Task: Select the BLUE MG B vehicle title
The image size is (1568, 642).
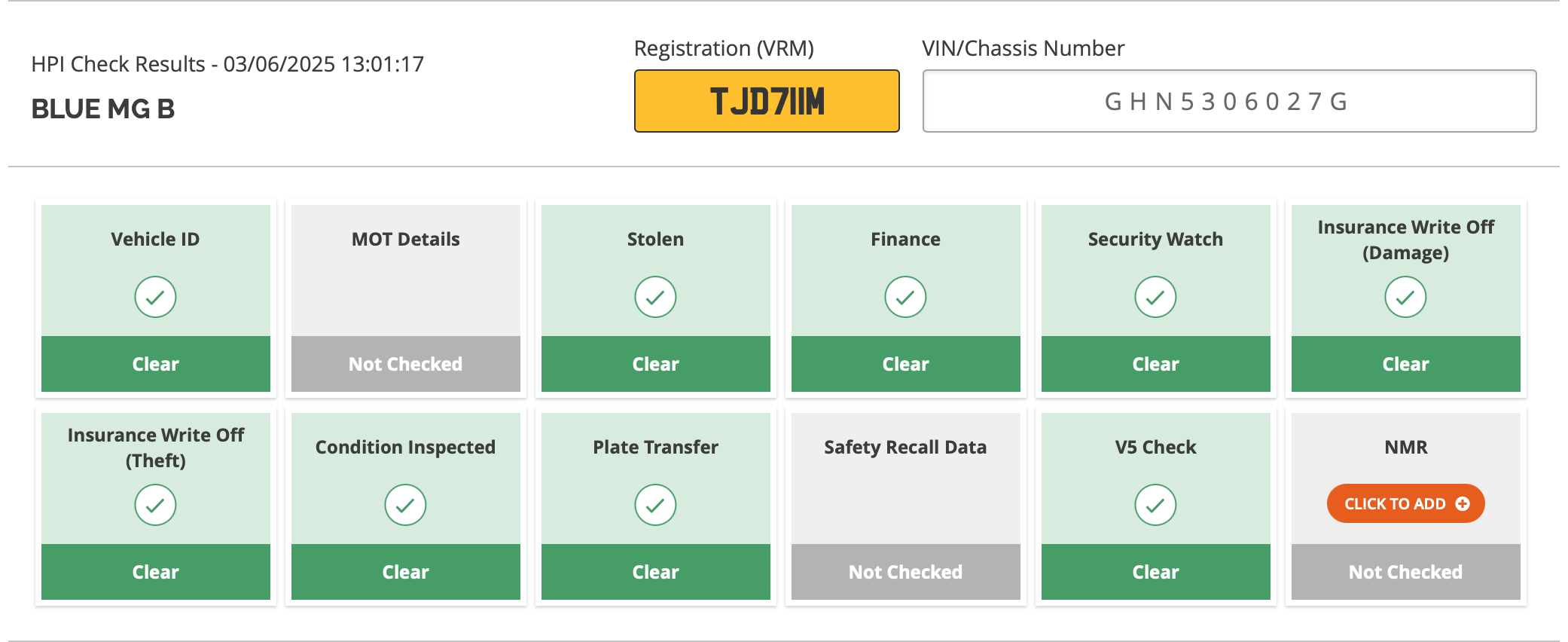Action: click(103, 109)
